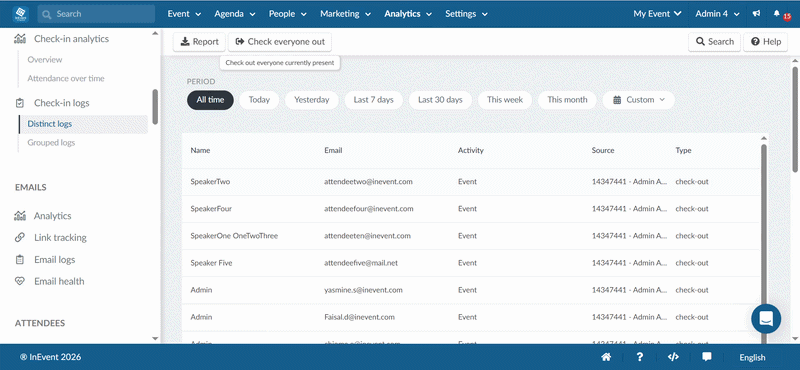Focus the top navigation Search field

pyautogui.click(x=96, y=14)
